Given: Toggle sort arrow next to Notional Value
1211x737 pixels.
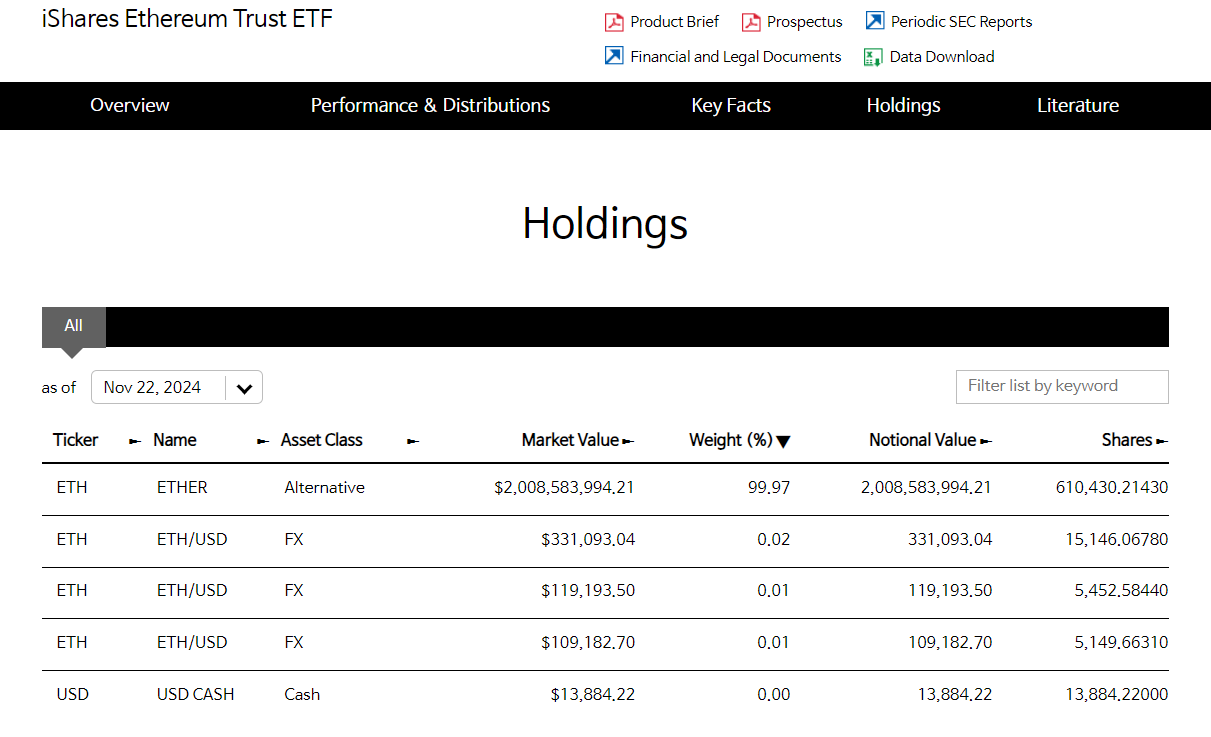Looking at the screenshot, I should (986, 441).
